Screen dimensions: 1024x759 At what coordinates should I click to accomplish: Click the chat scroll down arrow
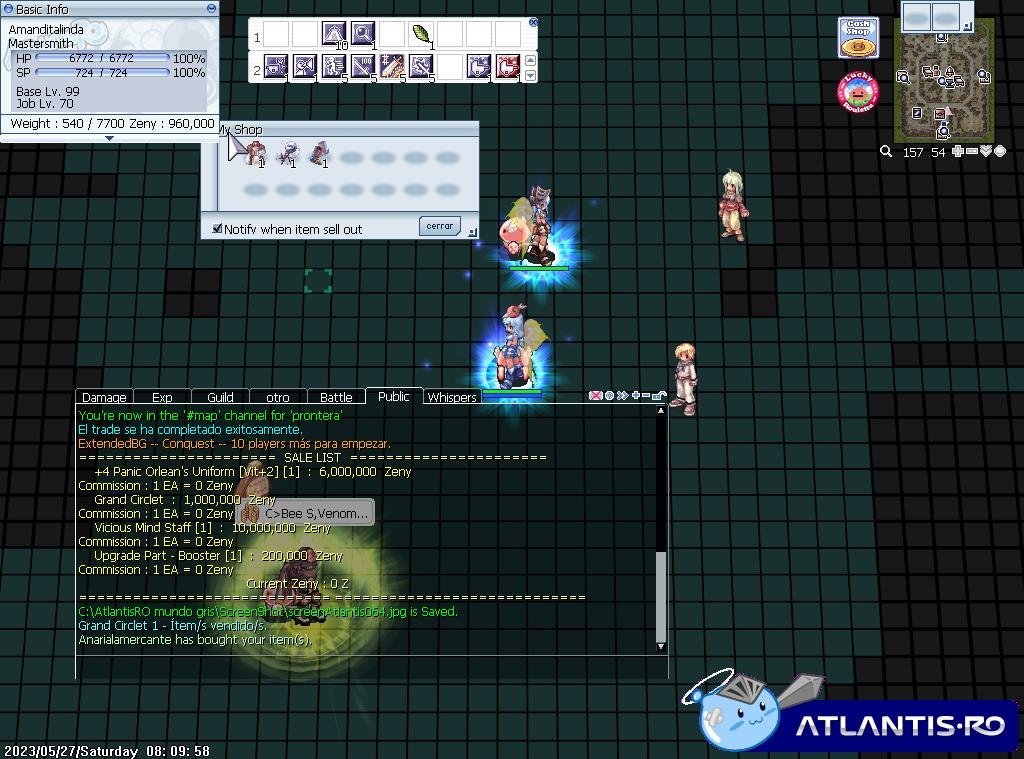point(661,646)
